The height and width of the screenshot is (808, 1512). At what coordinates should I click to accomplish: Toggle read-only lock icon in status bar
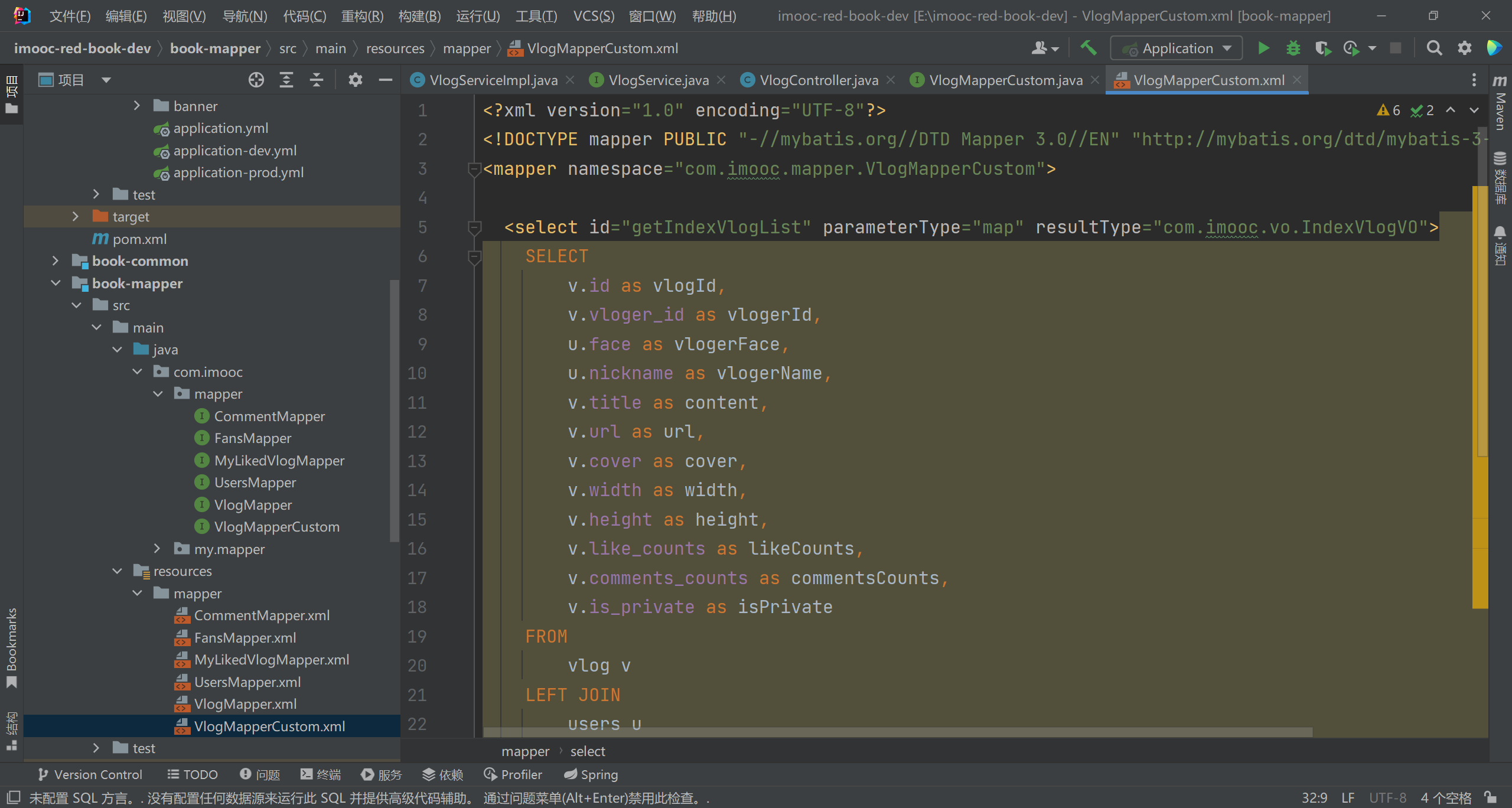tap(1490, 797)
